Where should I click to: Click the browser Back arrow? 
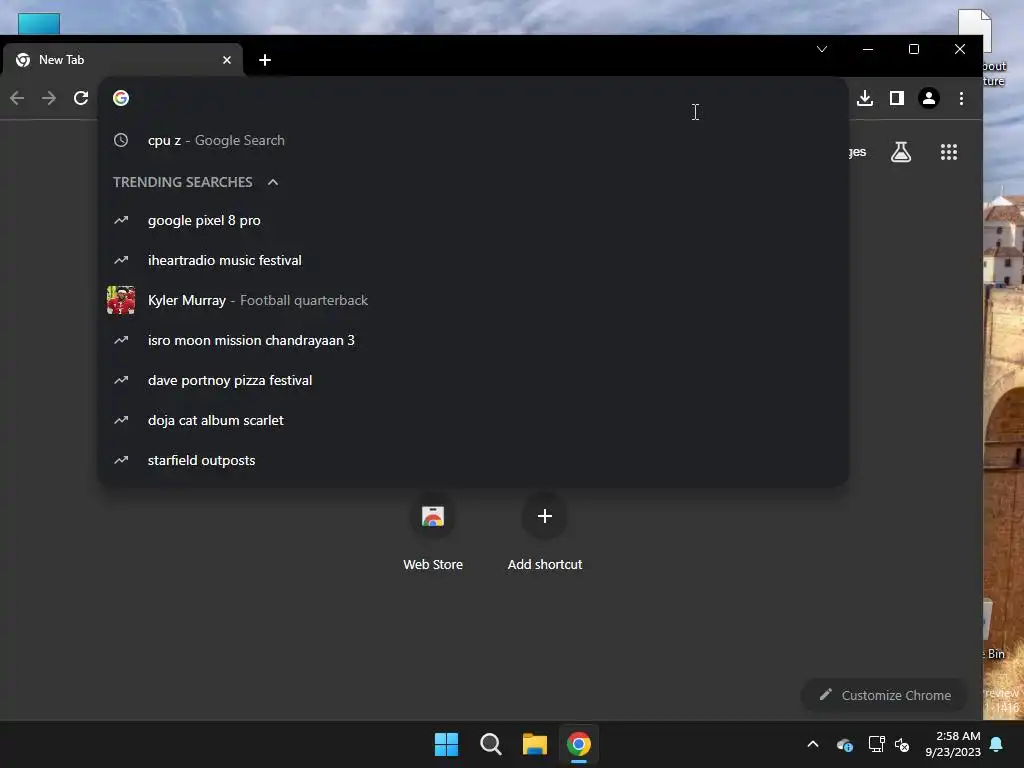[17, 98]
